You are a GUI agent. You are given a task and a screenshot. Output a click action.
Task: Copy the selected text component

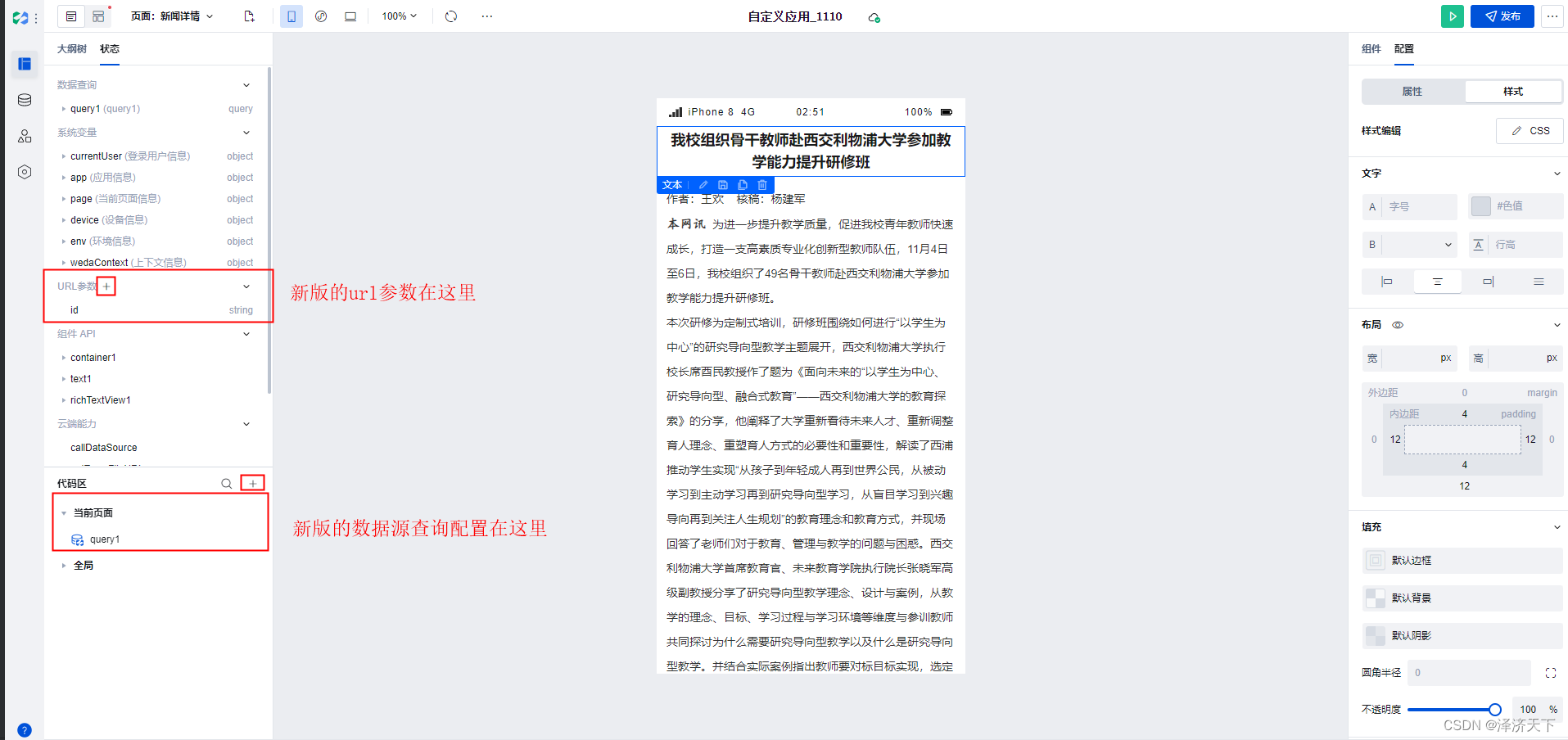[x=743, y=185]
